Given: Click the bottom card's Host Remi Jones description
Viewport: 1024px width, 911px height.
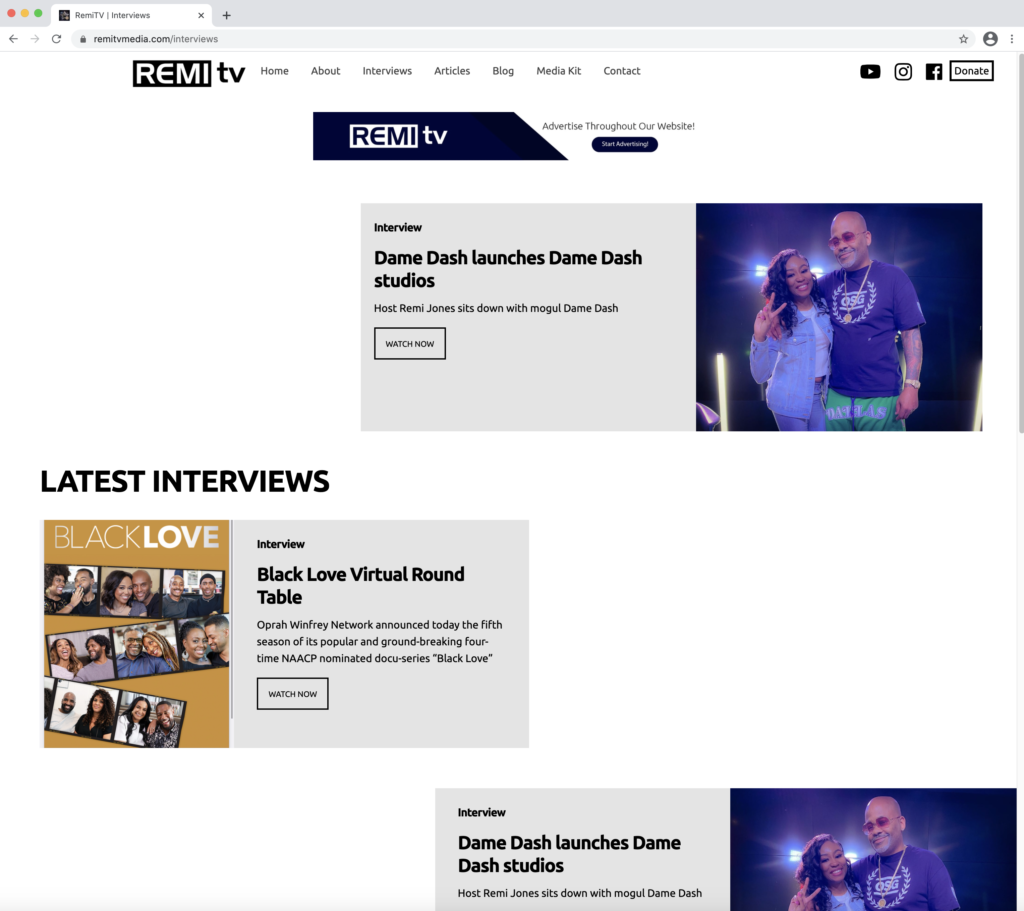Looking at the screenshot, I should (580, 893).
